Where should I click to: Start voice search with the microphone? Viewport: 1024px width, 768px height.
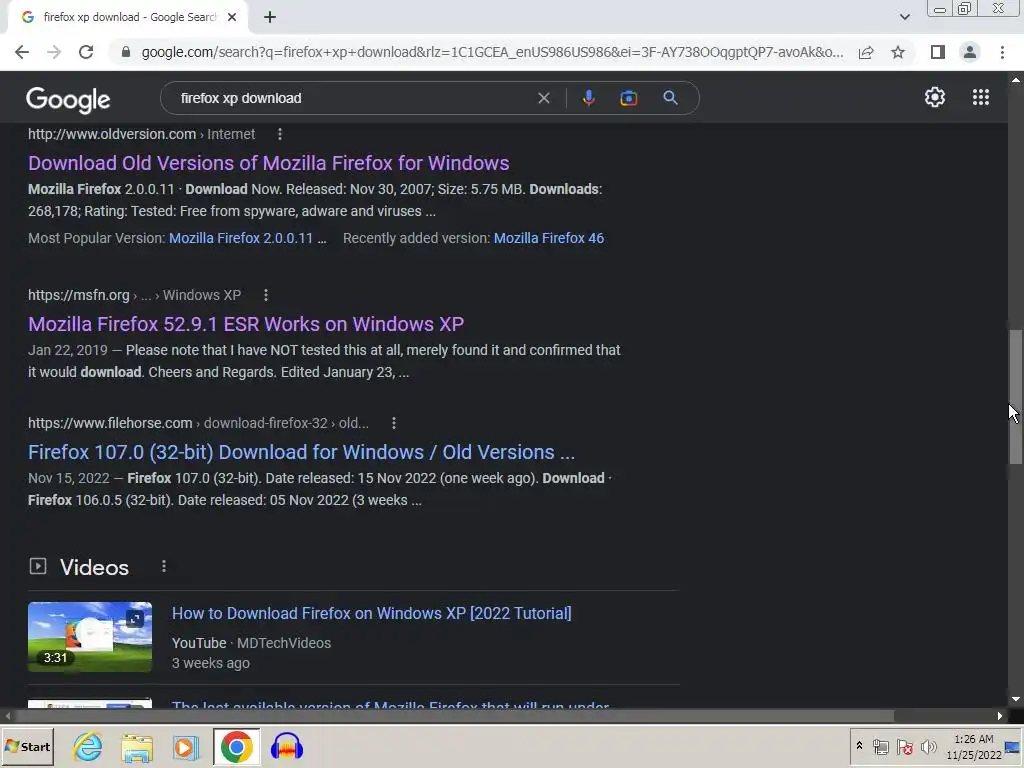tap(588, 98)
